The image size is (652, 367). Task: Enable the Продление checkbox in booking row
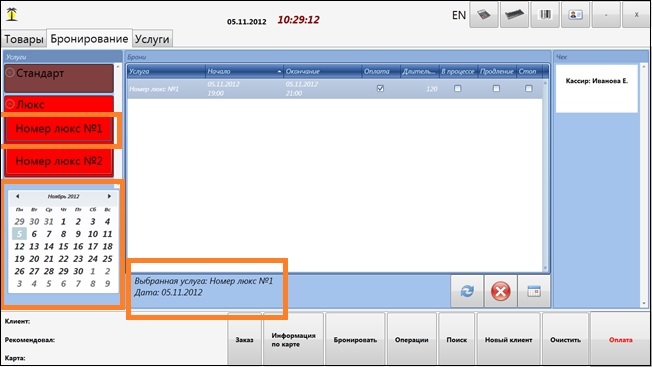coord(496,88)
